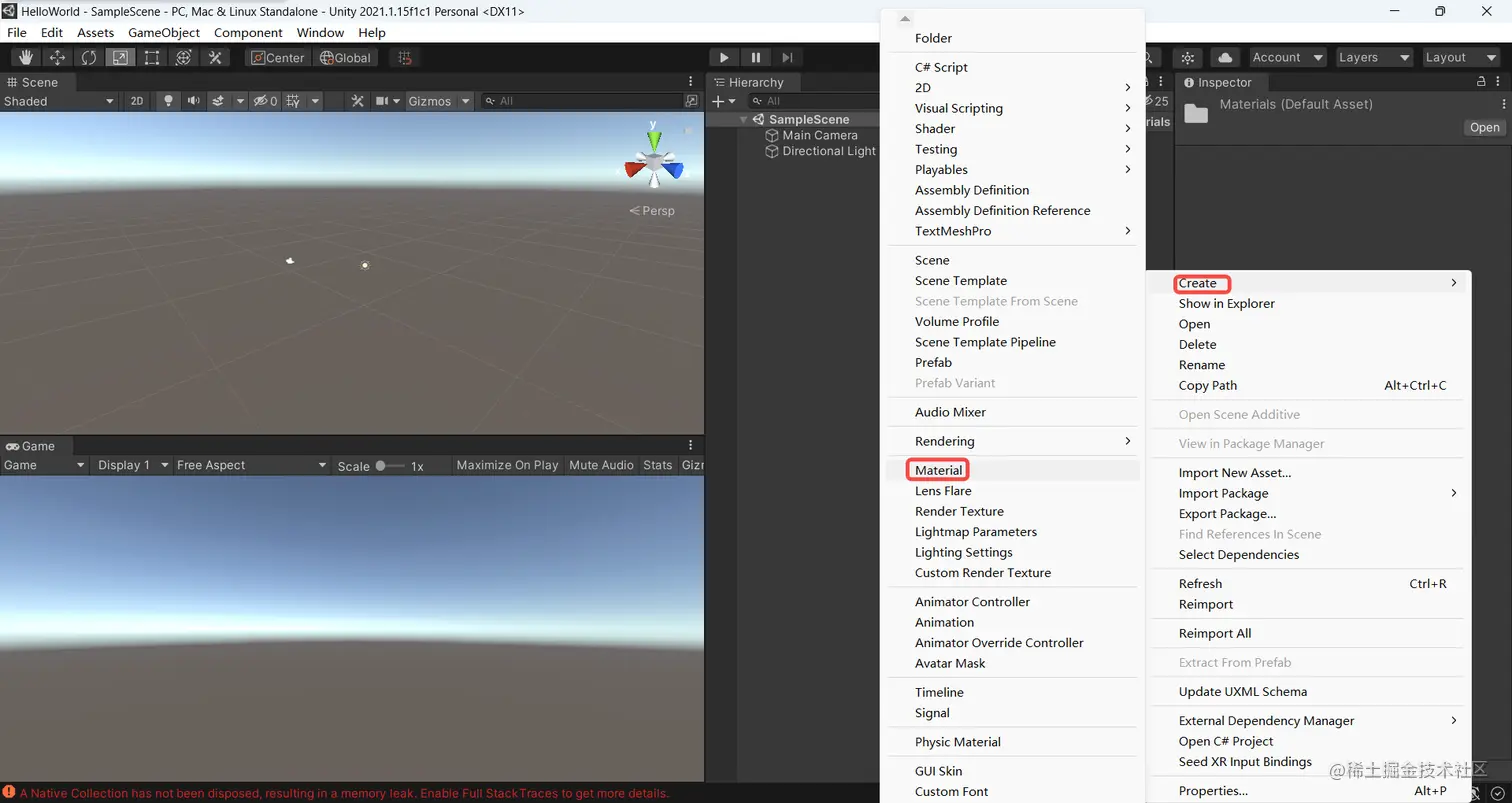Collapse the SampleScene hierarchy arrow
Viewport: 1512px width, 803px height.
click(743, 120)
